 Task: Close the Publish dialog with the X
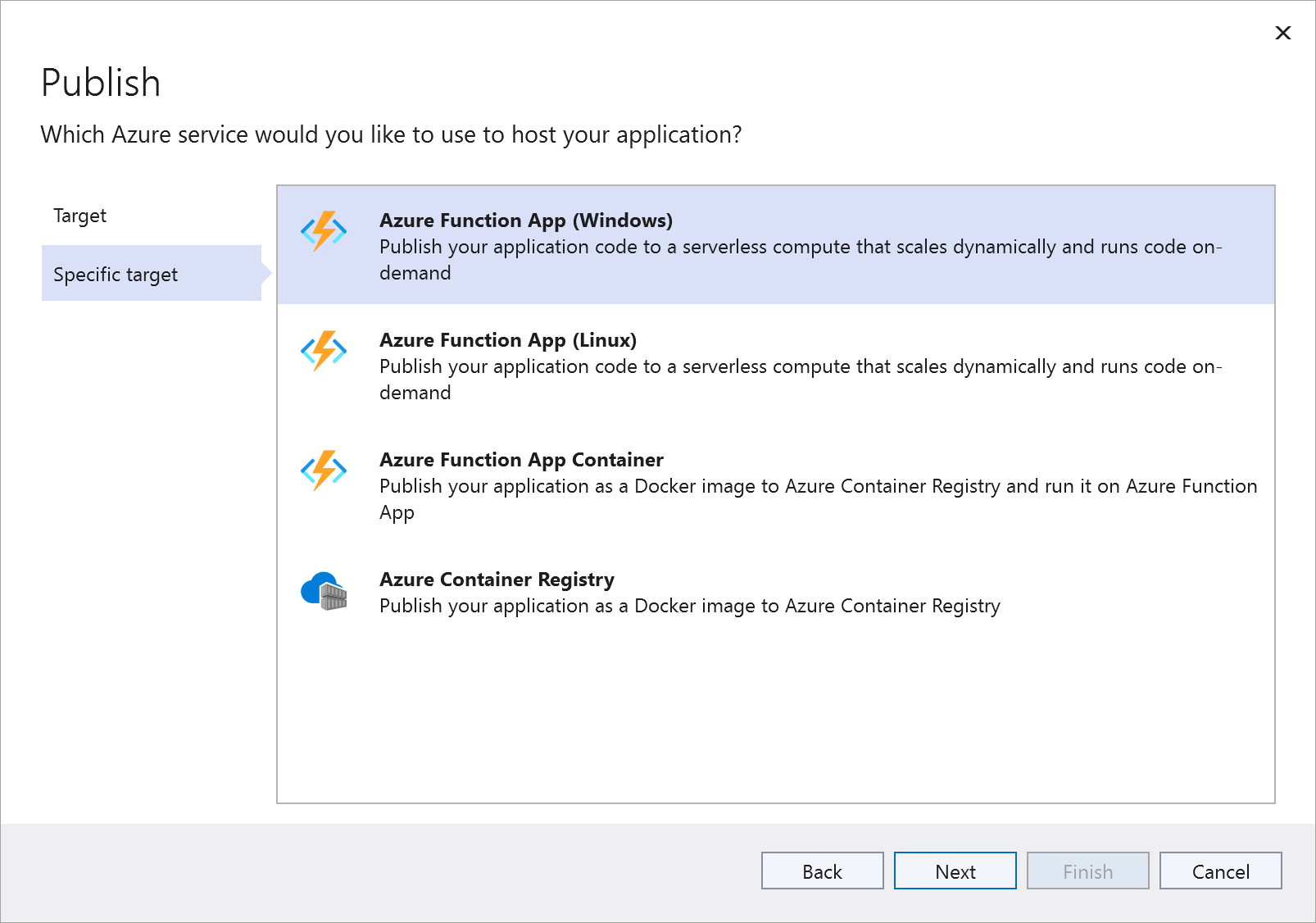pos(1283,33)
